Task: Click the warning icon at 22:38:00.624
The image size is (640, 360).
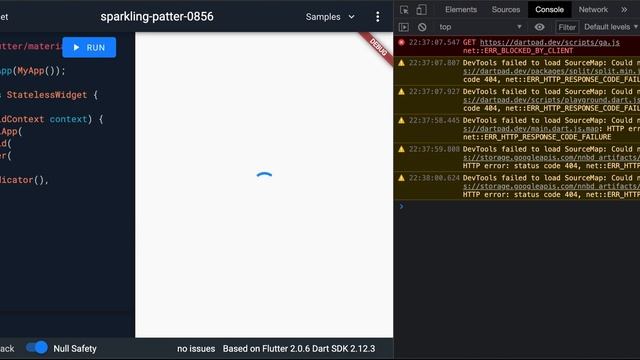Action: click(402, 178)
